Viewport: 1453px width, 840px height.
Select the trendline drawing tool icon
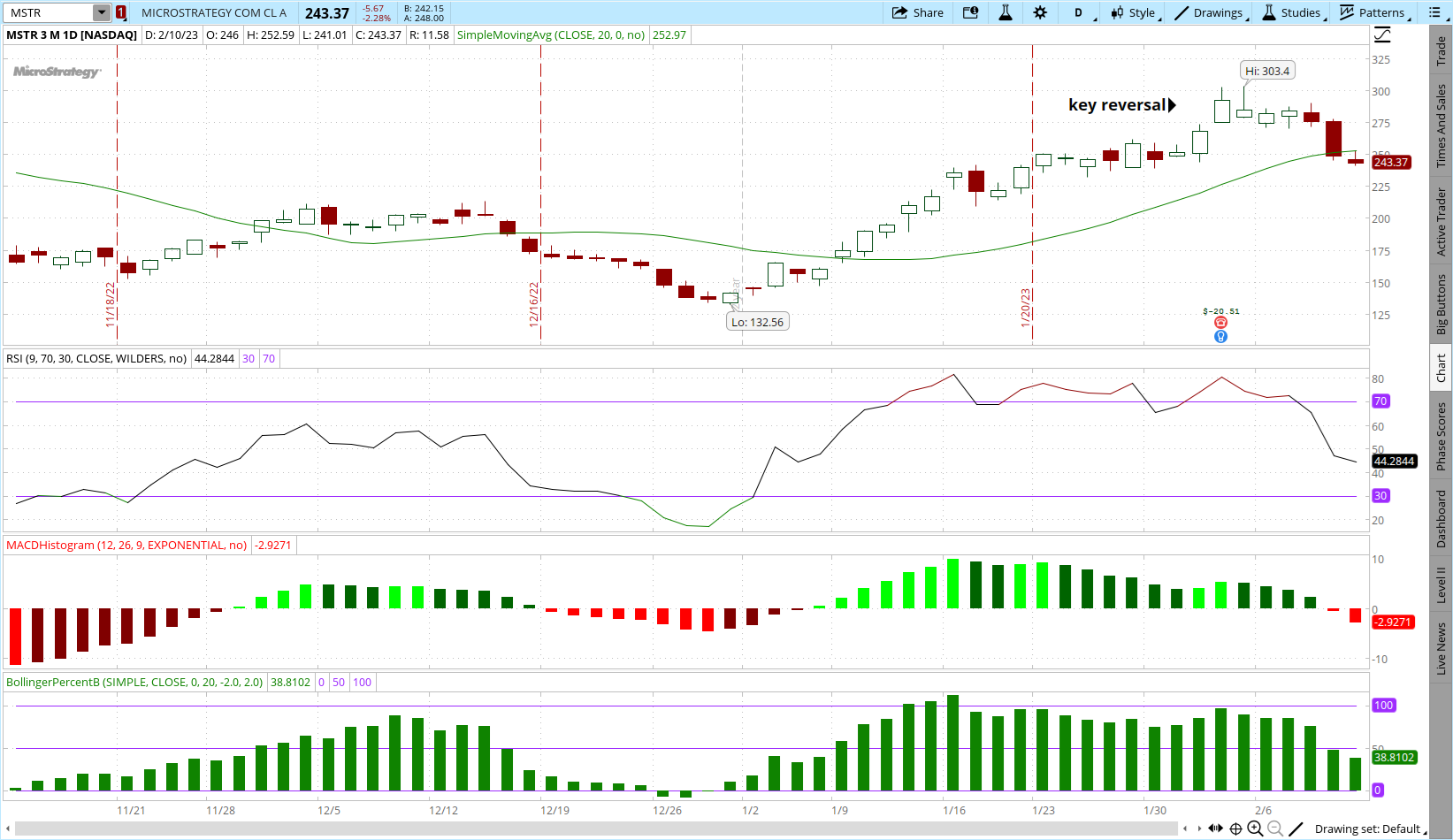[x=1296, y=829]
